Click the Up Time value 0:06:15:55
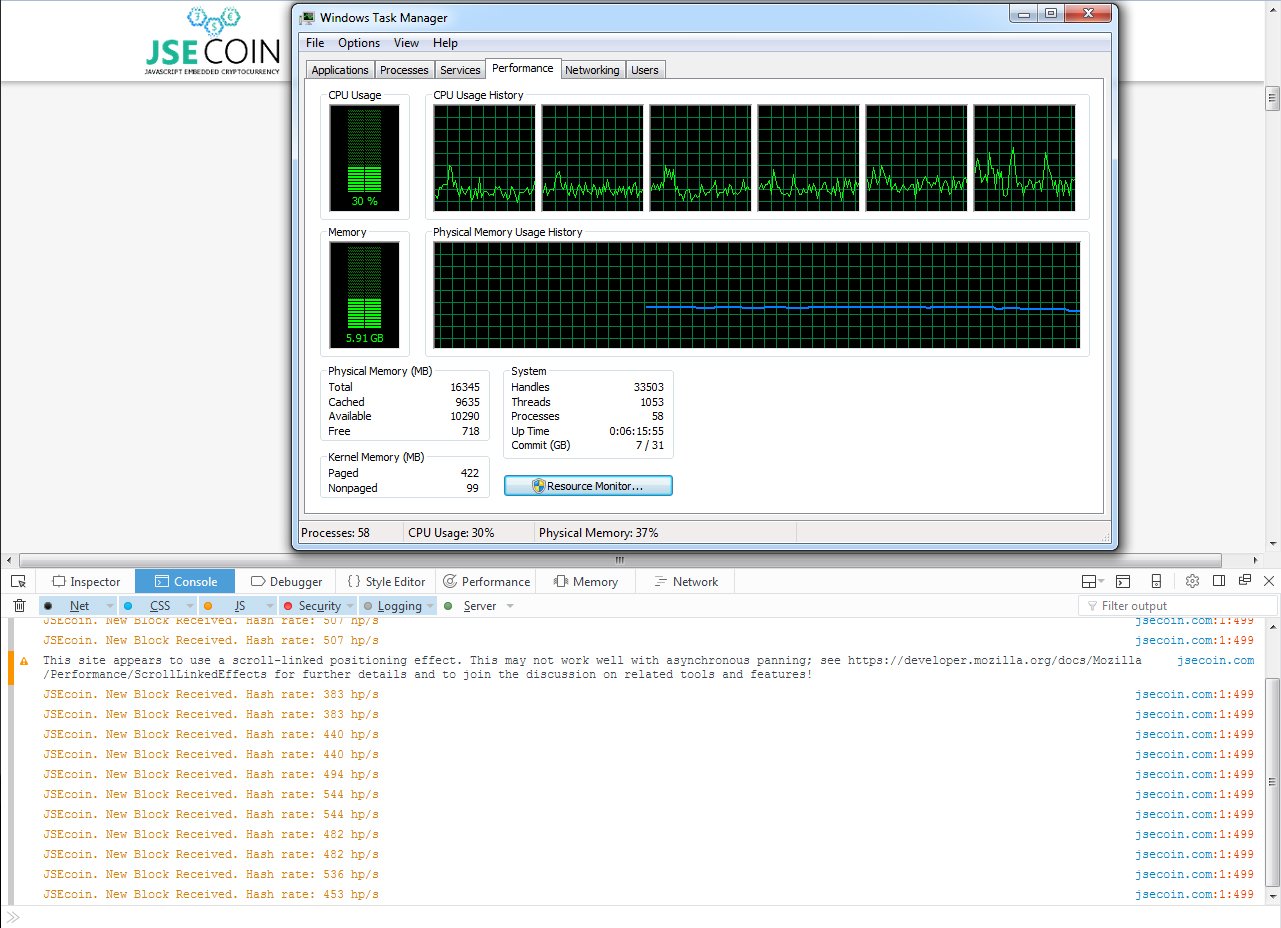 636,431
